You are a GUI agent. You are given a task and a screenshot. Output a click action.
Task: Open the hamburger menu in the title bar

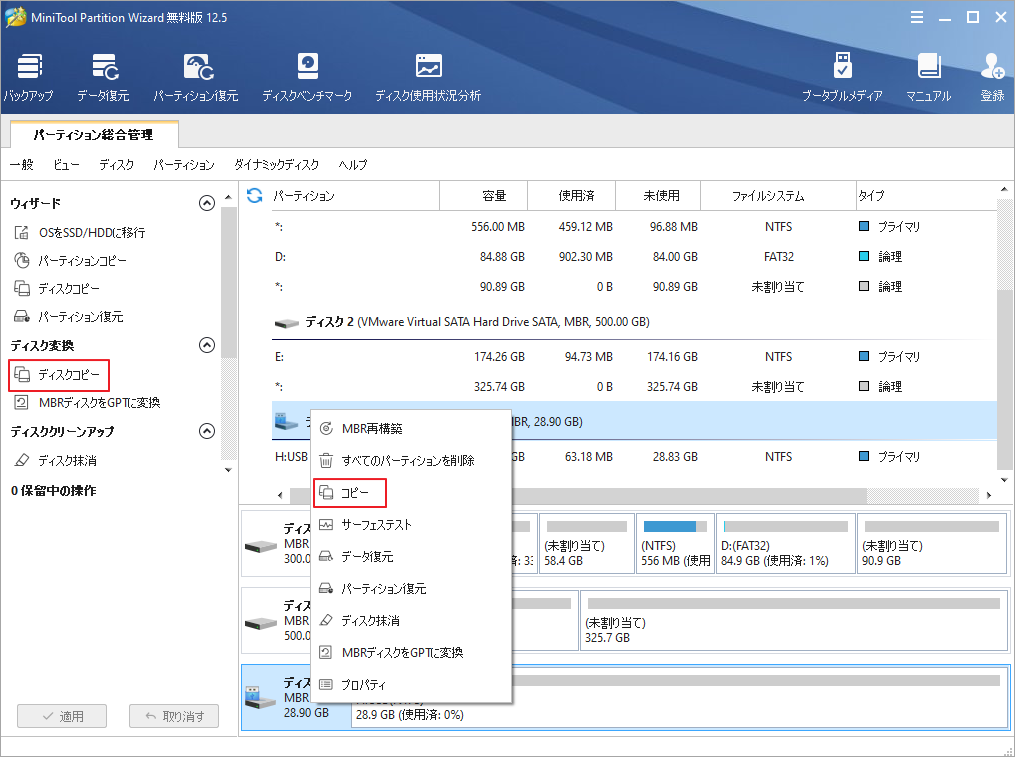coord(917,17)
